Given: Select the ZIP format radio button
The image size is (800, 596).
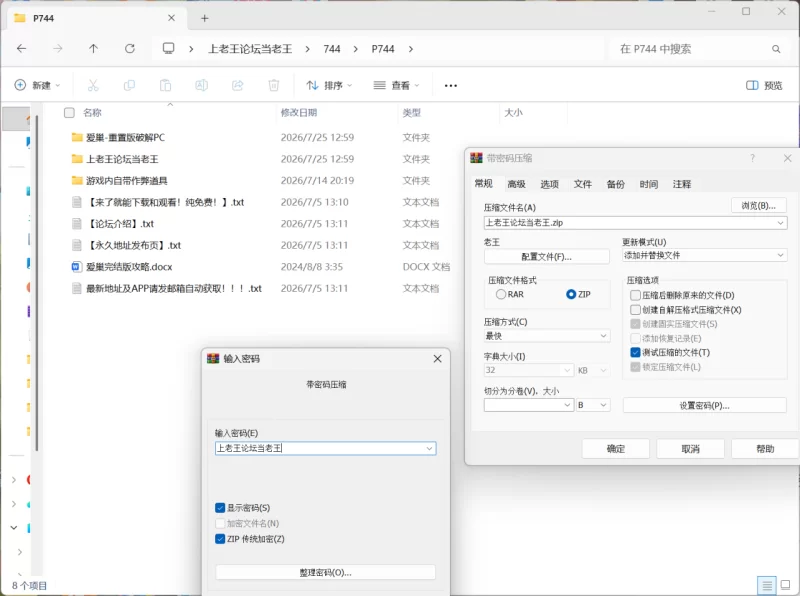Looking at the screenshot, I should click(571, 294).
